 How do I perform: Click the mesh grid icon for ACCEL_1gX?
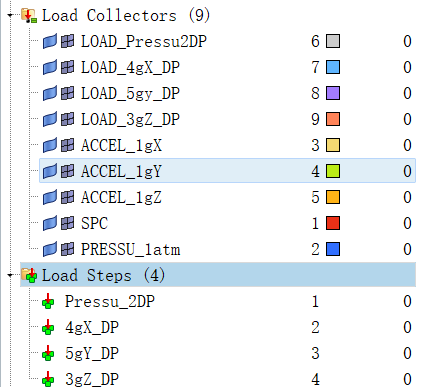pos(68,145)
